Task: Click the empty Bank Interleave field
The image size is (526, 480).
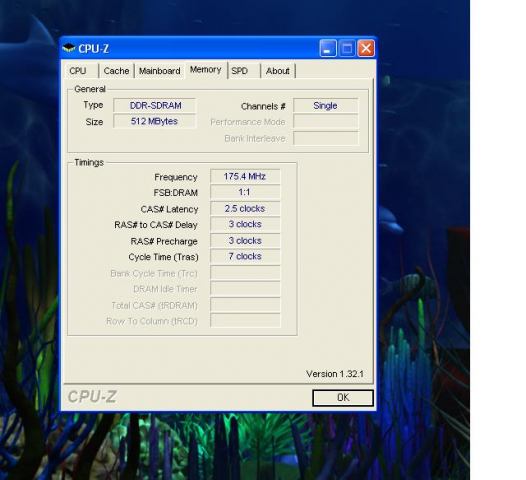Action: [x=325, y=138]
